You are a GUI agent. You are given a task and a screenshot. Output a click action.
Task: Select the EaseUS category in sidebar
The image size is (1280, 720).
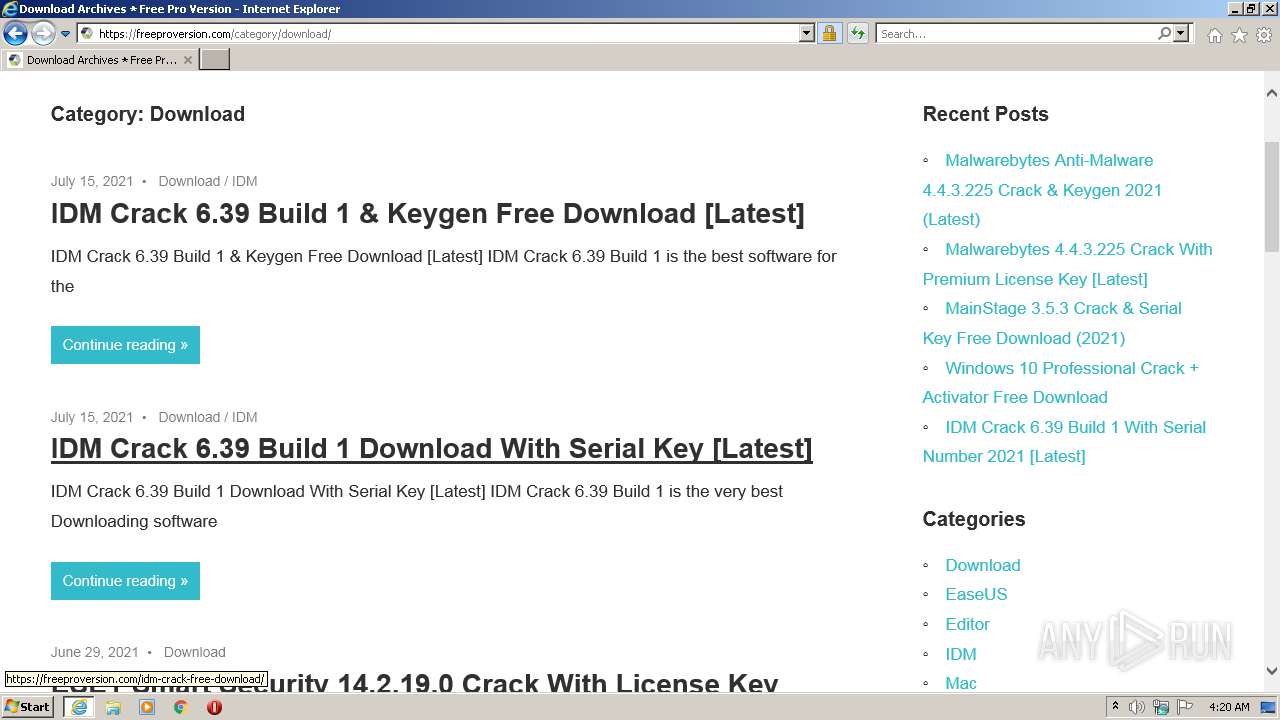(976, 594)
